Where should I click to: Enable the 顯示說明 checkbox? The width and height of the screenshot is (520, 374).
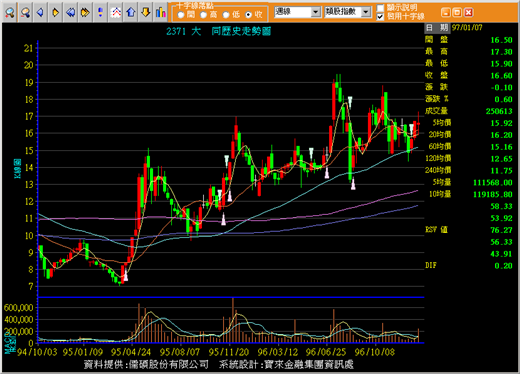[x=380, y=8]
